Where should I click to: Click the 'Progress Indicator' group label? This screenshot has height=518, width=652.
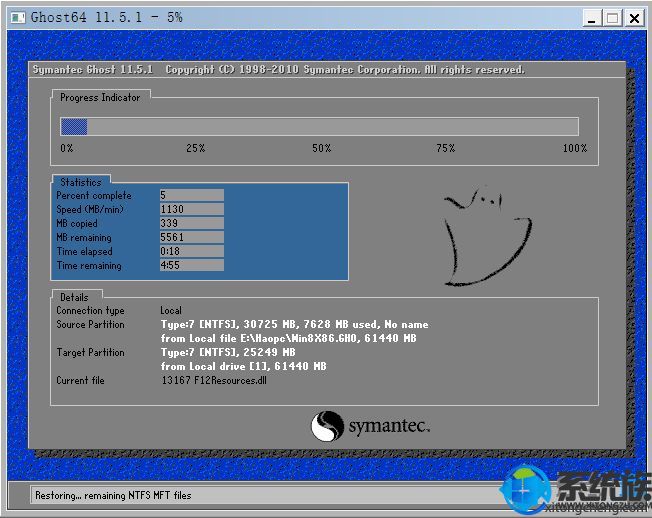pyautogui.click(x=100, y=98)
